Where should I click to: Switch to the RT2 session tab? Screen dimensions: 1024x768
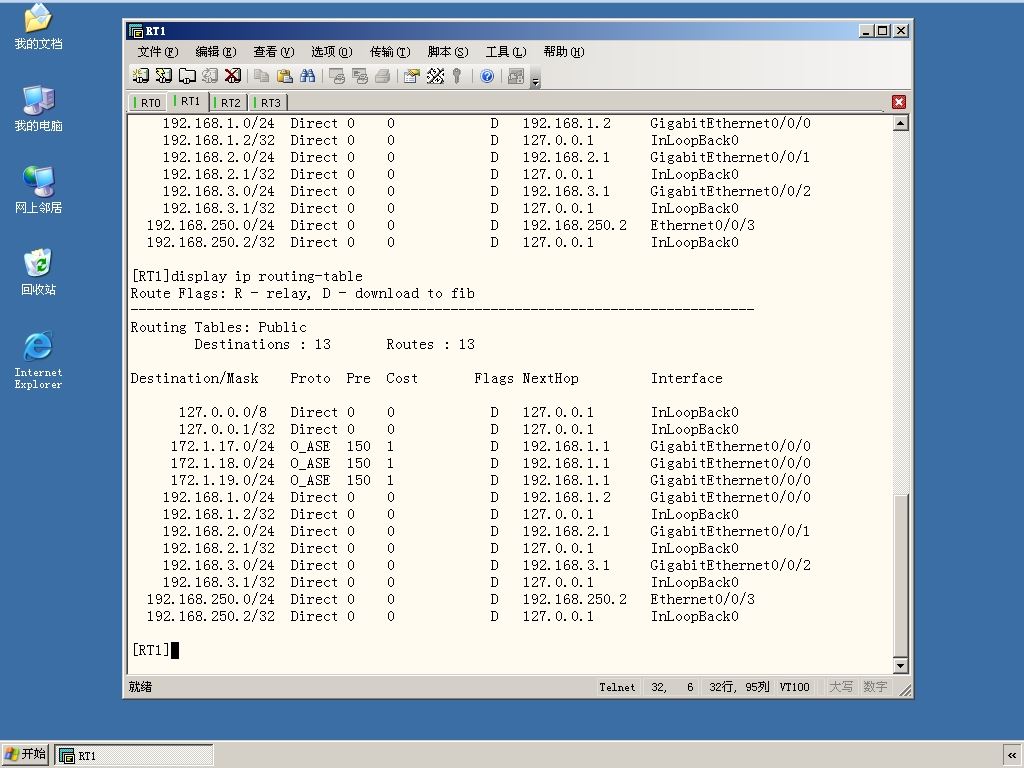pyautogui.click(x=228, y=103)
